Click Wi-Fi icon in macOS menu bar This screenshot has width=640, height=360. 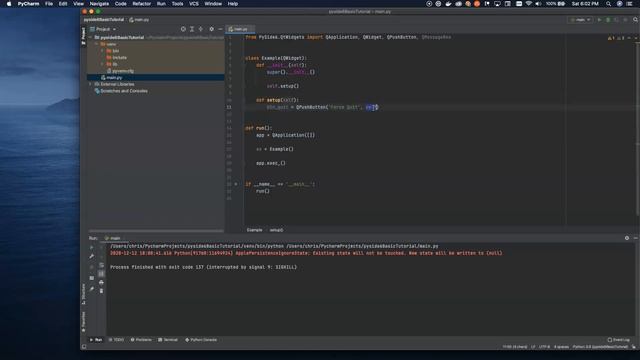pos(529,4)
